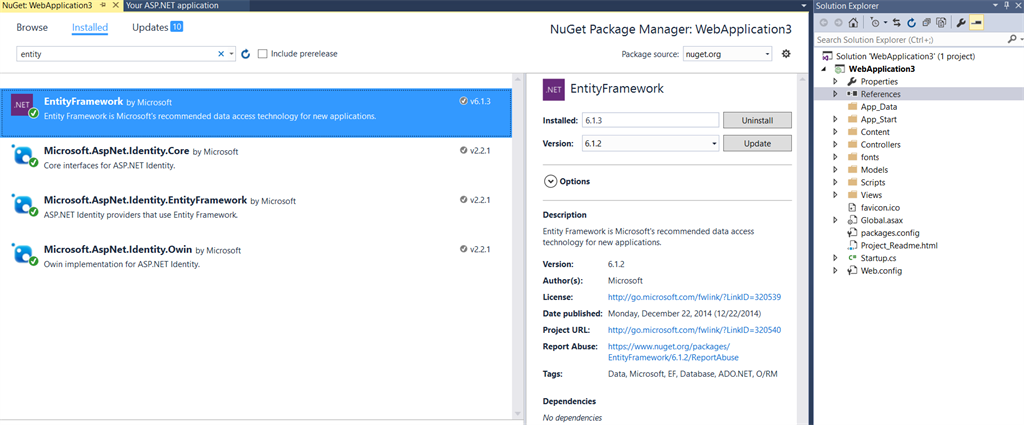
Task: Toggle the Preview Selected Items button
Action: point(976,22)
